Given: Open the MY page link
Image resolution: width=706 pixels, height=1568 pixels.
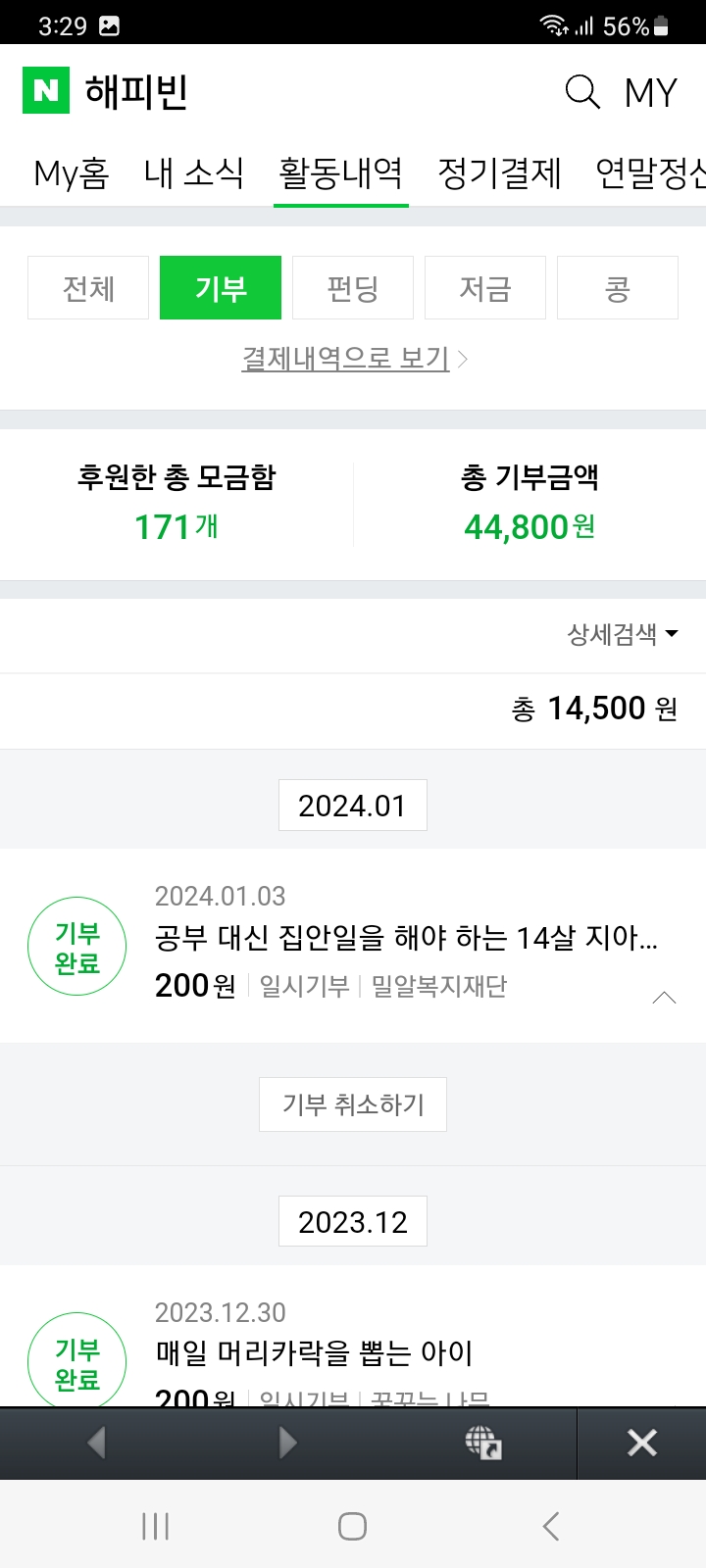Looking at the screenshot, I should click(651, 92).
